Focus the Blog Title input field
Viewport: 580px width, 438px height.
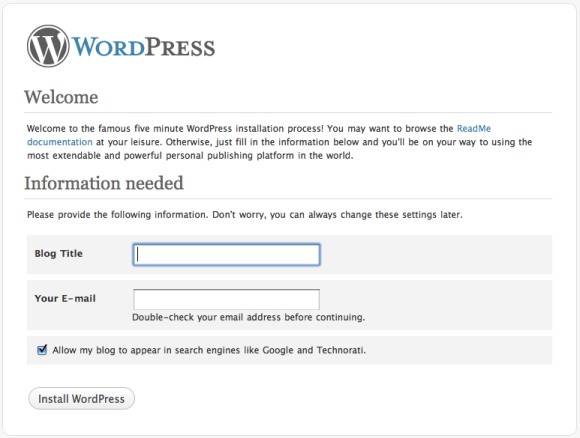coord(226,255)
